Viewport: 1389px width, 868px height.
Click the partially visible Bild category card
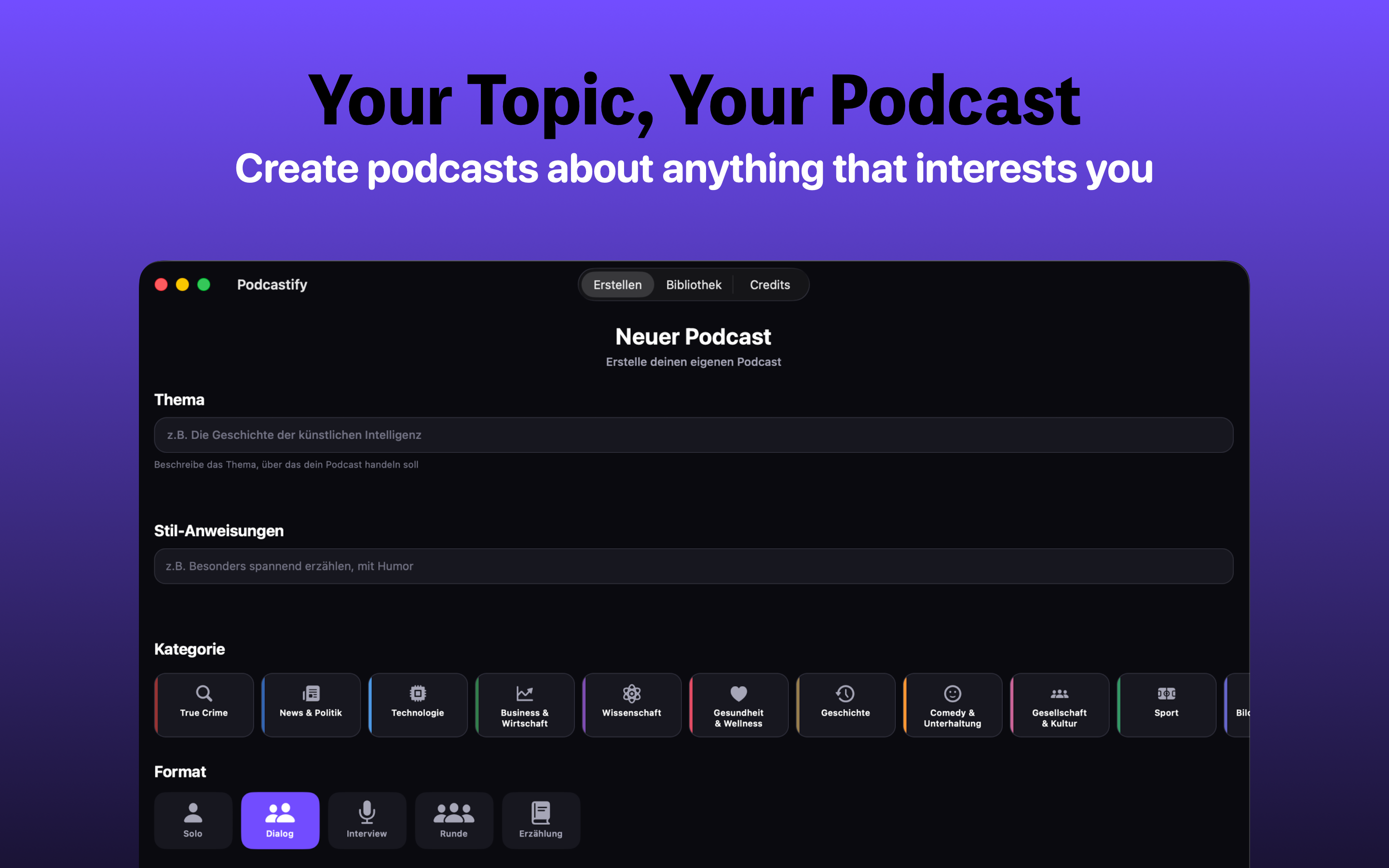(1237, 705)
